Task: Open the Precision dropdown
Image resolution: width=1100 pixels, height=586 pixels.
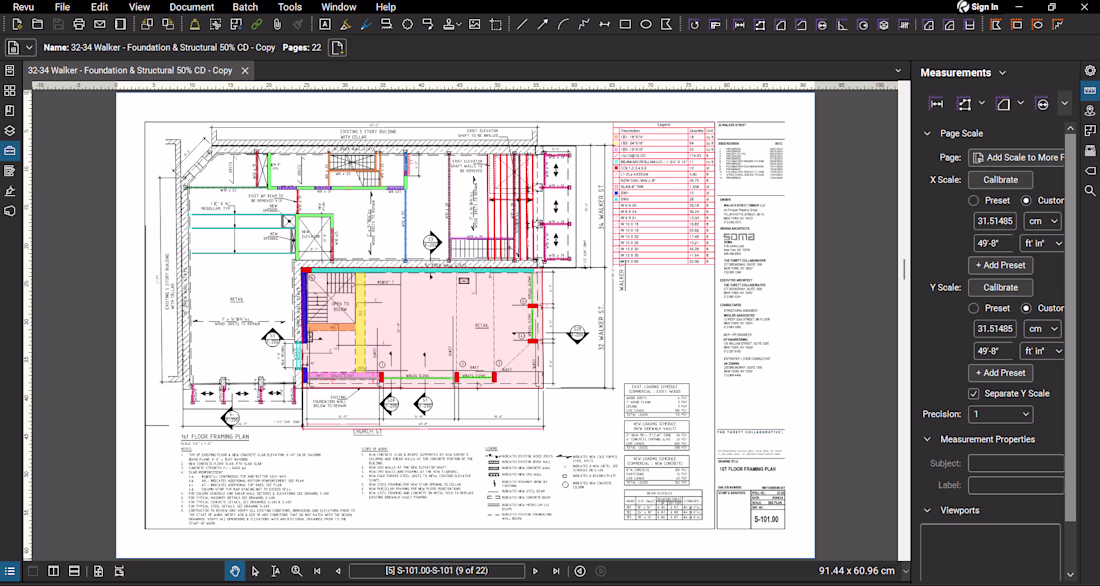Action: point(1000,414)
